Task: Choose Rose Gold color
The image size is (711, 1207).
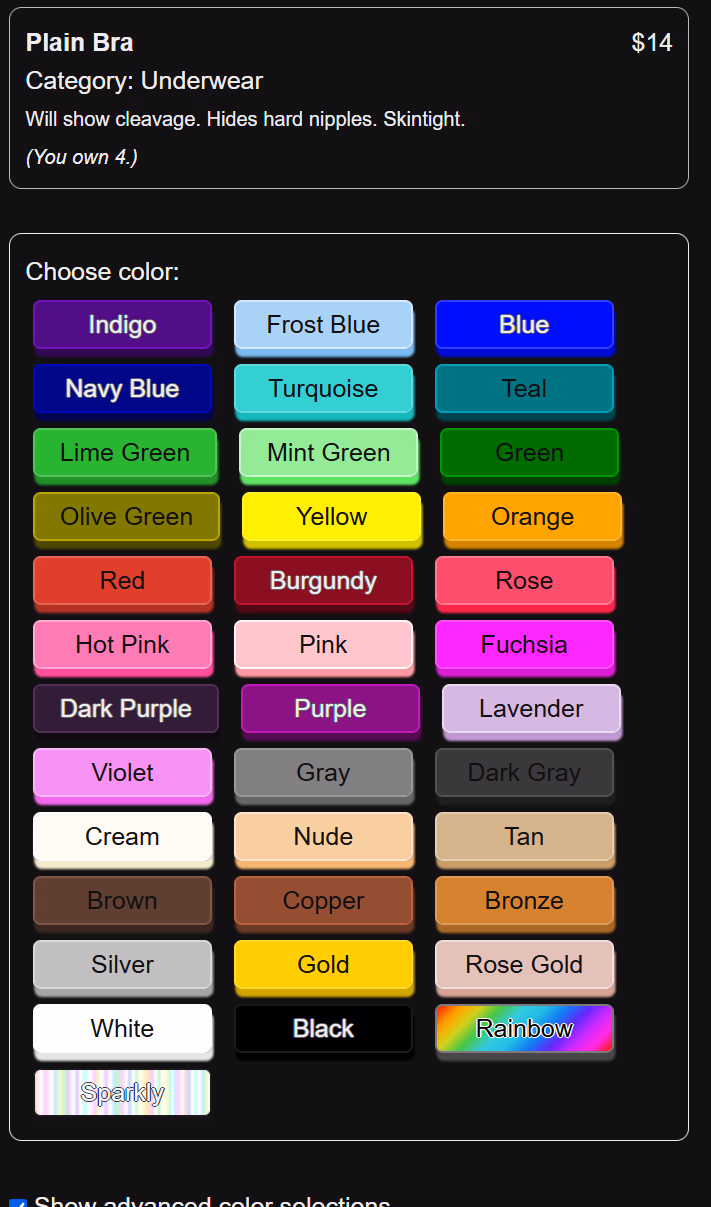Action: [x=524, y=965]
